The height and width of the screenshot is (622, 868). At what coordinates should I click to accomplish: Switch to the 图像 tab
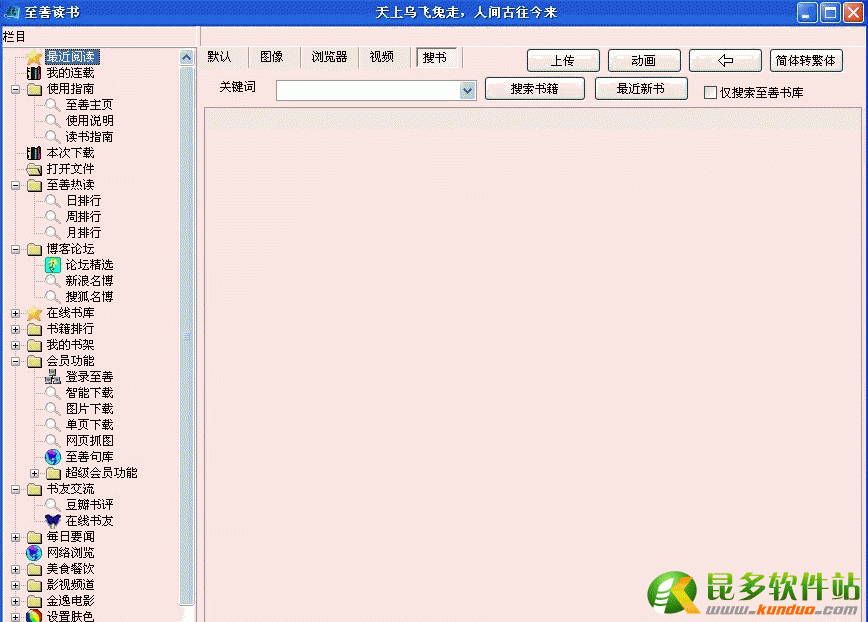[272, 57]
